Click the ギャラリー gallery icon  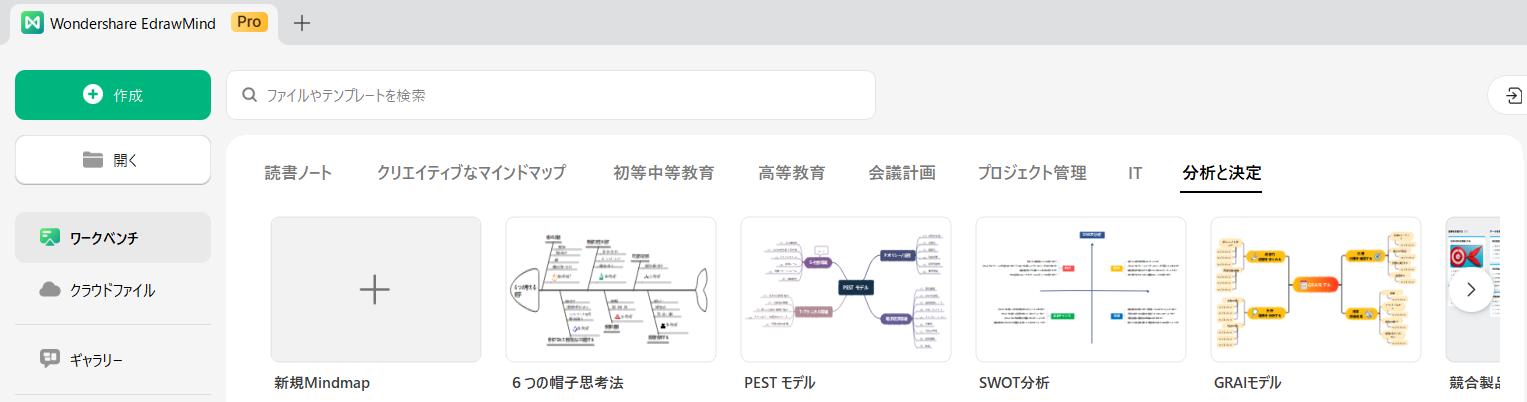pos(50,358)
